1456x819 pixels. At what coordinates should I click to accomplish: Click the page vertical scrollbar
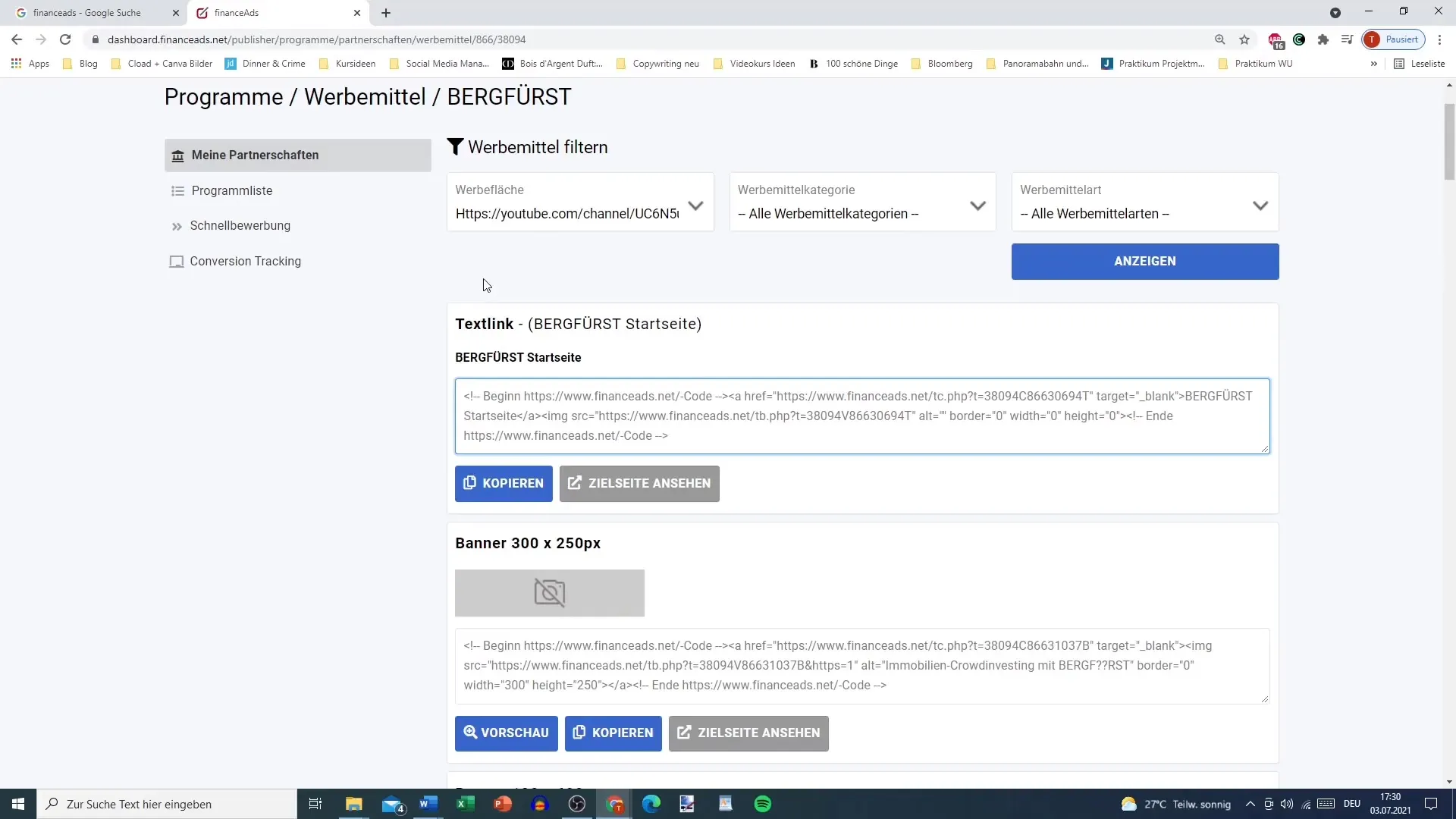(1449, 143)
